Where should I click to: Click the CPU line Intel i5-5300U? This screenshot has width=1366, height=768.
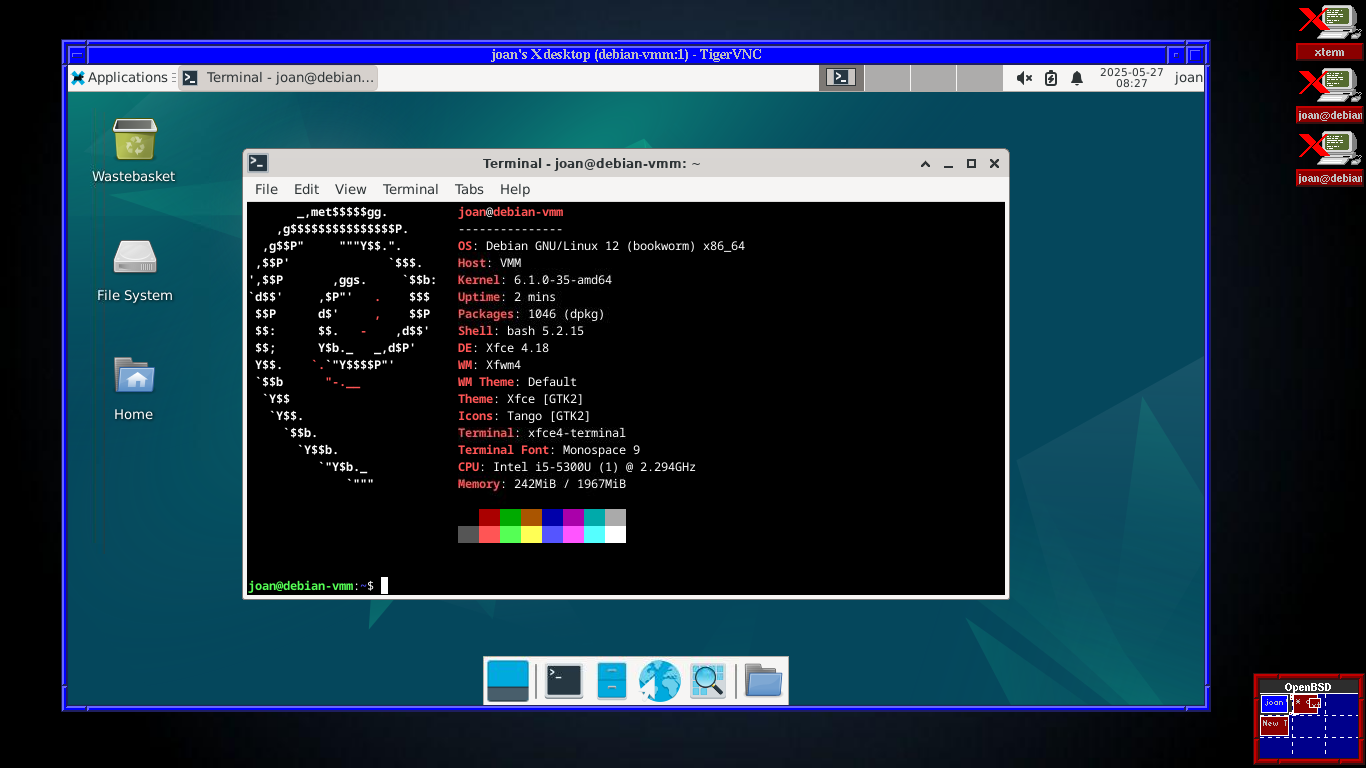(577, 467)
